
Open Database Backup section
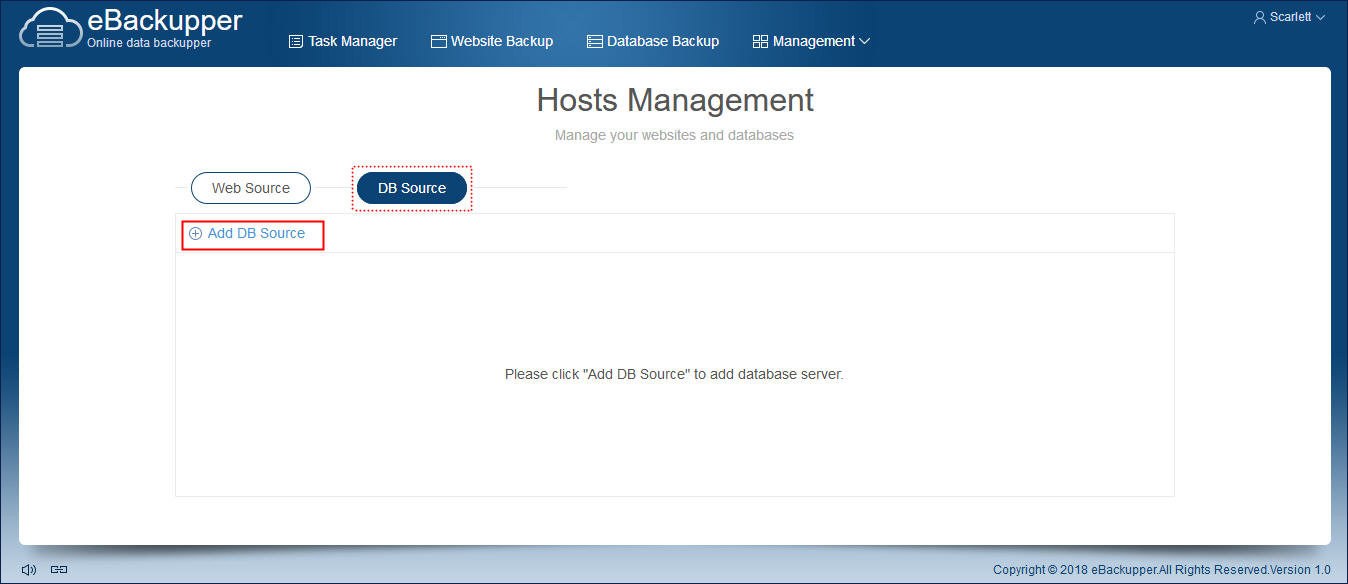pyautogui.click(x=653, y=41)
